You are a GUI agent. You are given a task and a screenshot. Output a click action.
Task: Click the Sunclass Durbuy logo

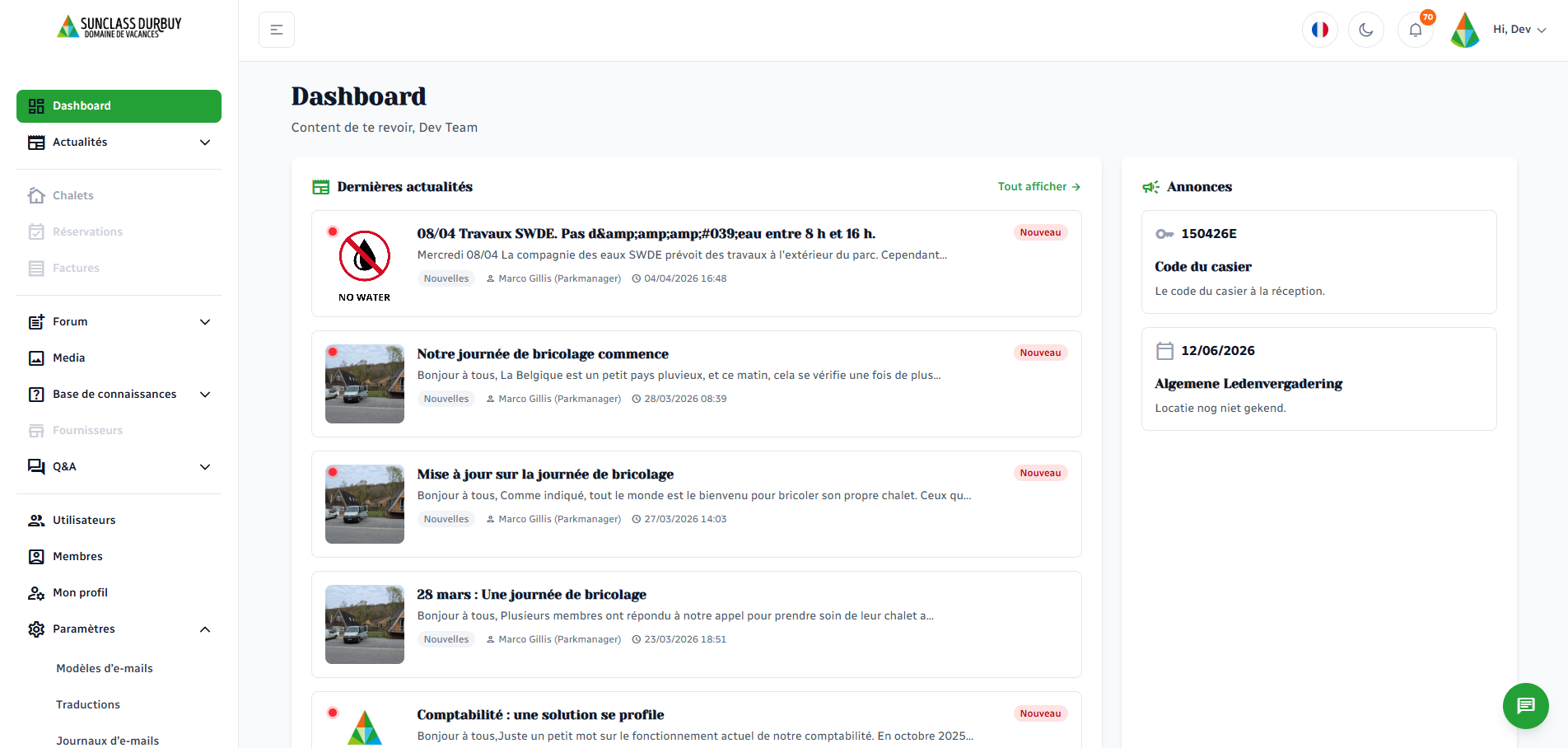[x=119, y=27]
